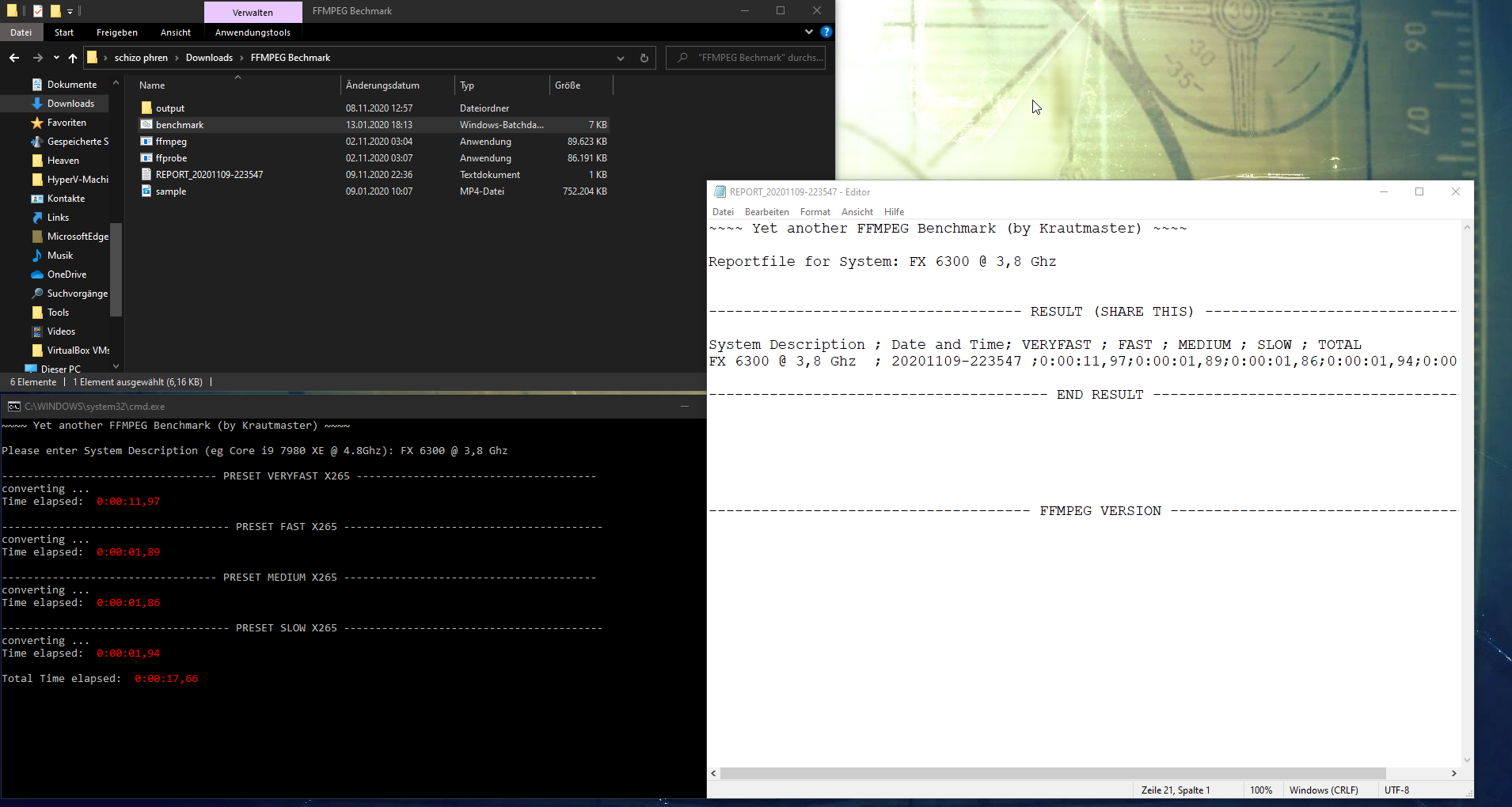Open the quick access toolbar customize dropdown
Image resolution: width=1512 pixels, height=807 pixels.
click(70, 11)
